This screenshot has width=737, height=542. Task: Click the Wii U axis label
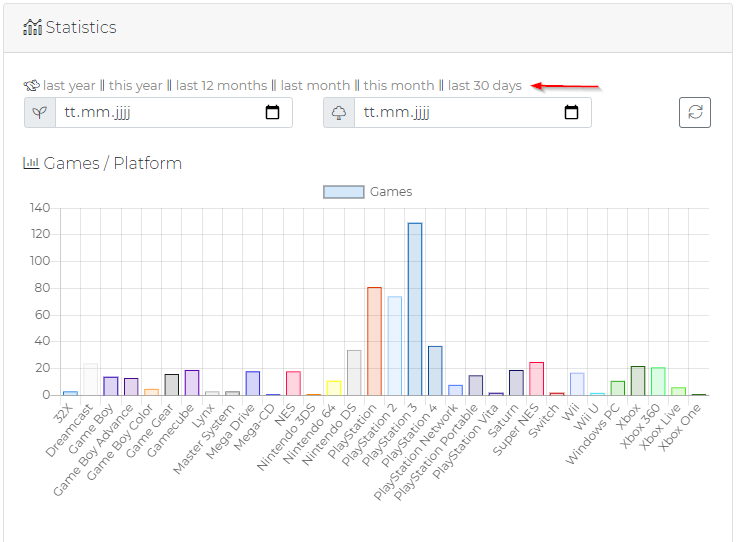586,416
